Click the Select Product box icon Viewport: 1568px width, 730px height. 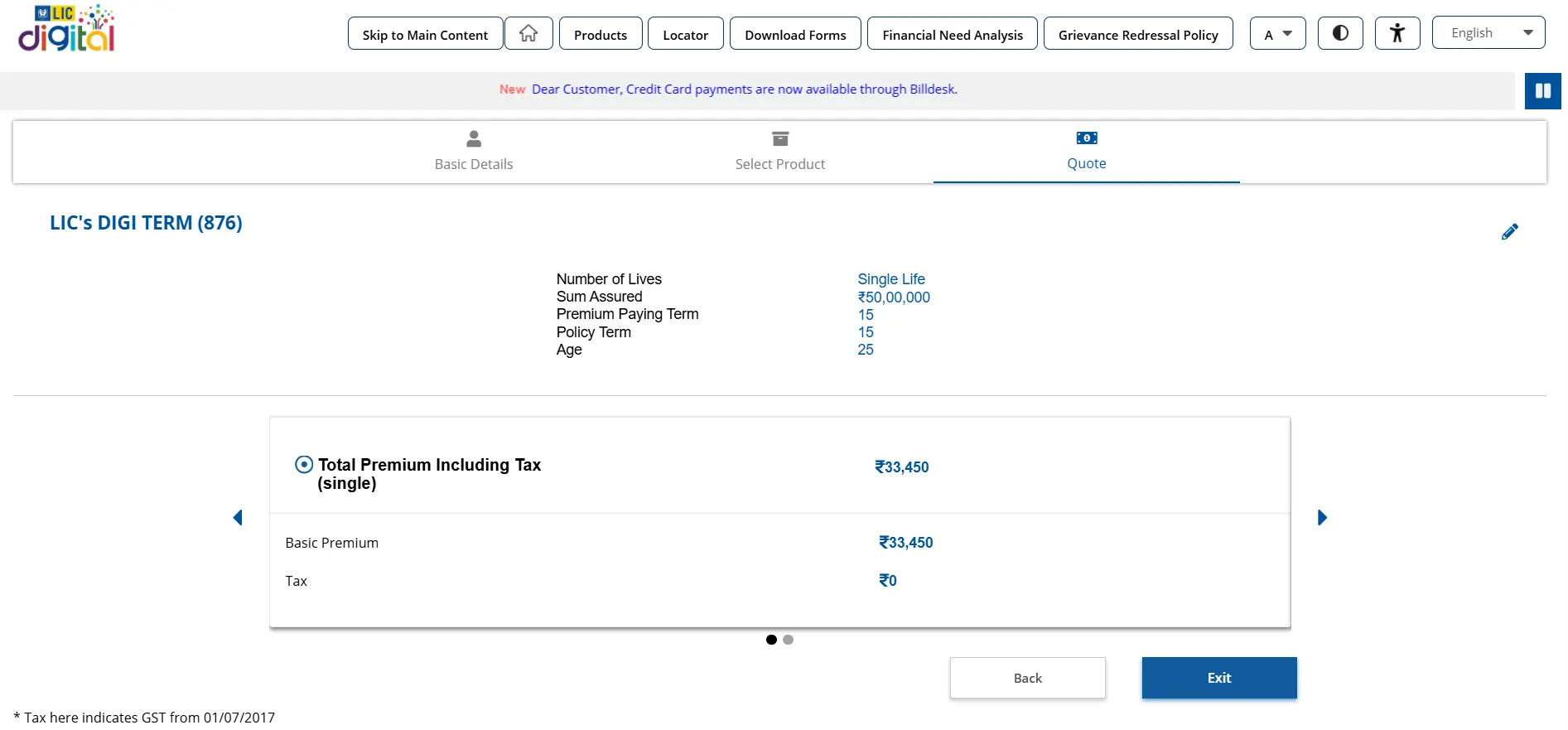click(780, 138)
